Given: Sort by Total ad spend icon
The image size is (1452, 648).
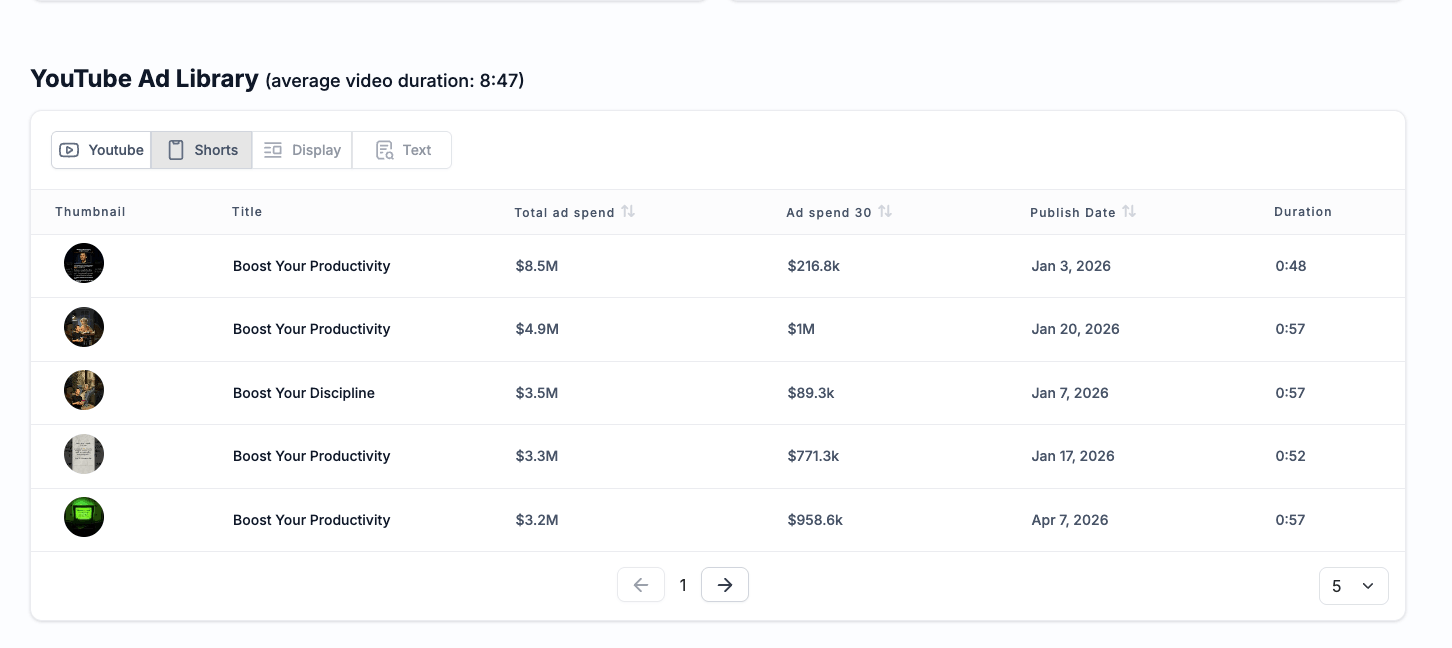Looking at the screenshot, I should tap(628, 212).
